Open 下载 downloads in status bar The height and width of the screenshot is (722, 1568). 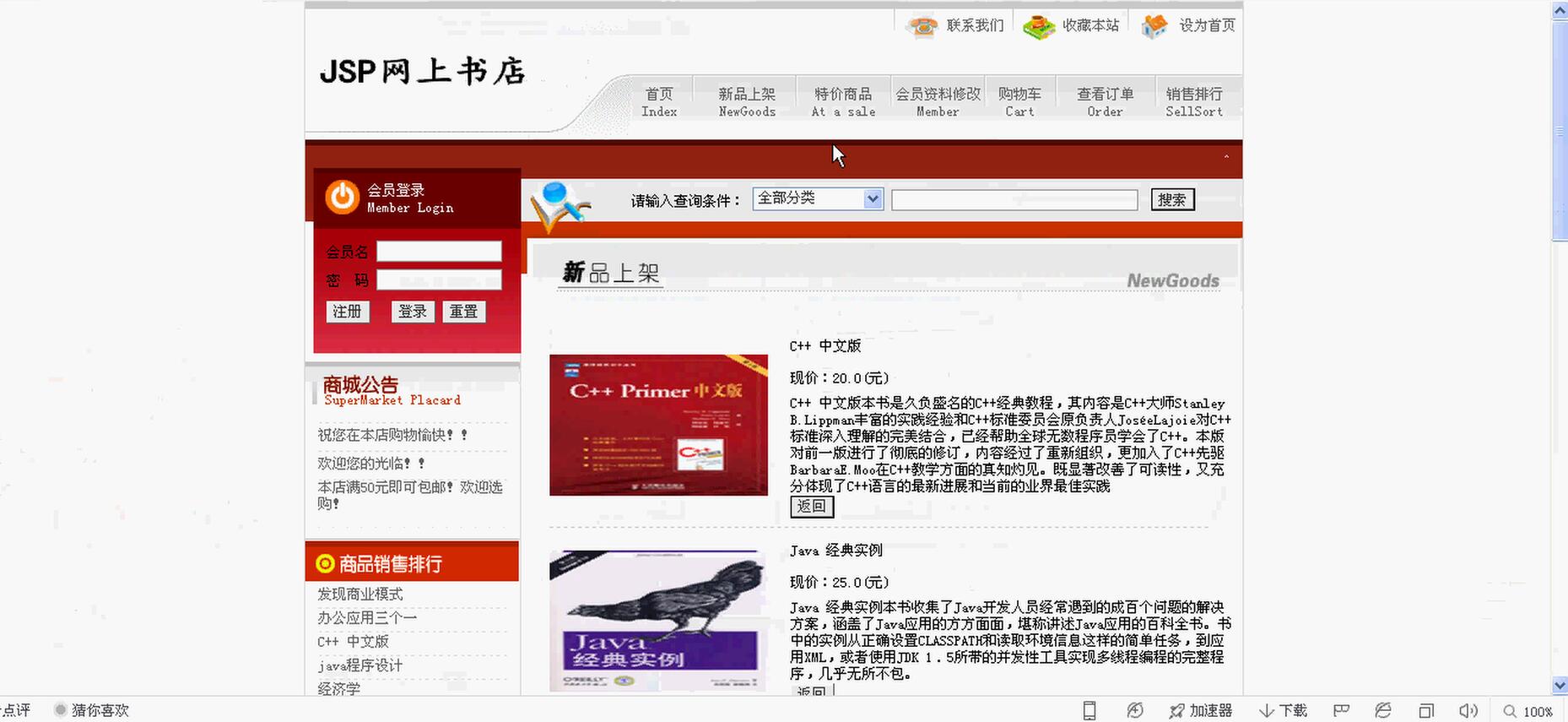coord(1283,711)
